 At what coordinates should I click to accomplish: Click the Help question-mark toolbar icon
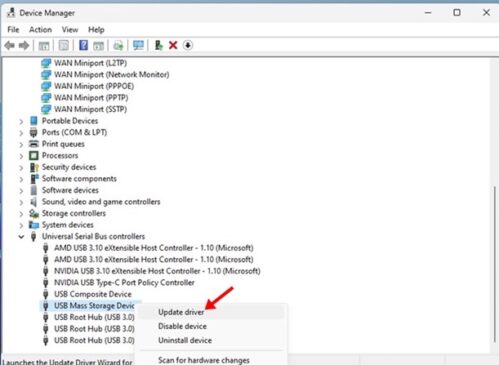coord(83,45)
